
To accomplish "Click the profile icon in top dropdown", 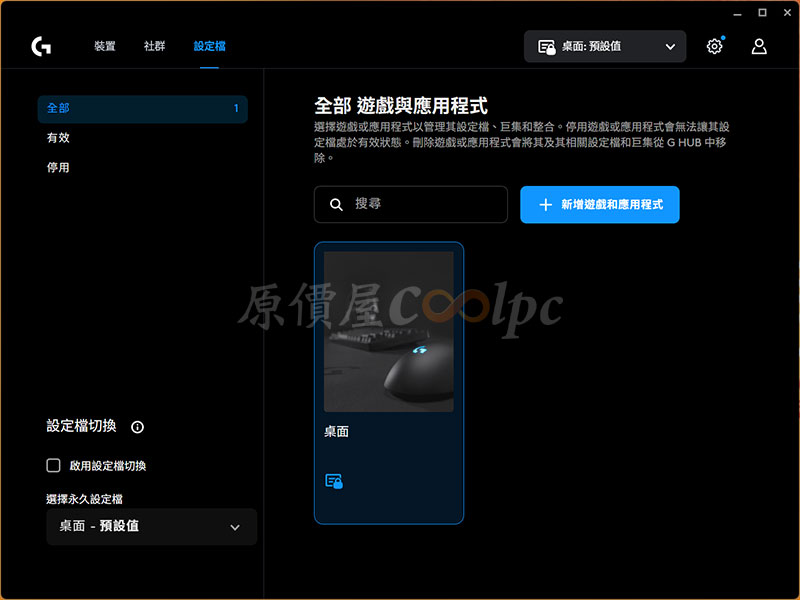I will [x=546, y=47].
